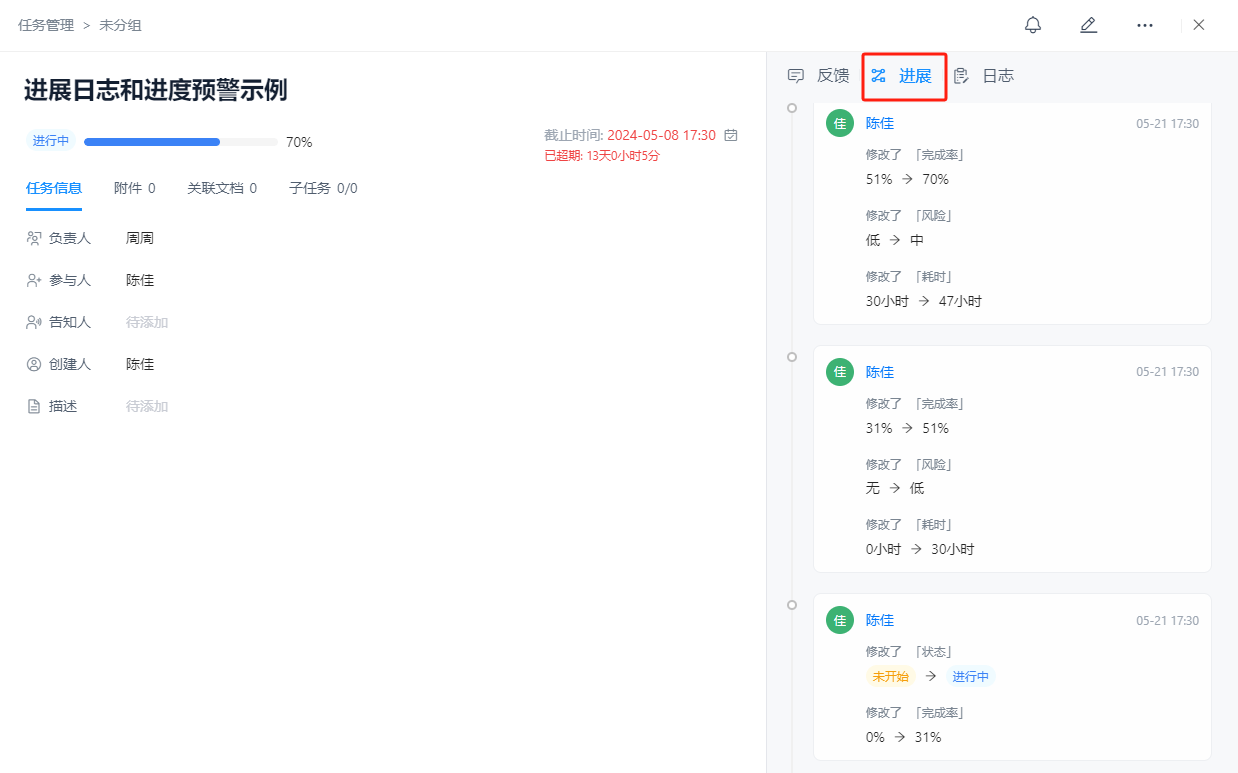Click avatar in 未开始 → 进行中 entry
The height and width of the screenshot is (773, 1238).
tap(840, 620)
